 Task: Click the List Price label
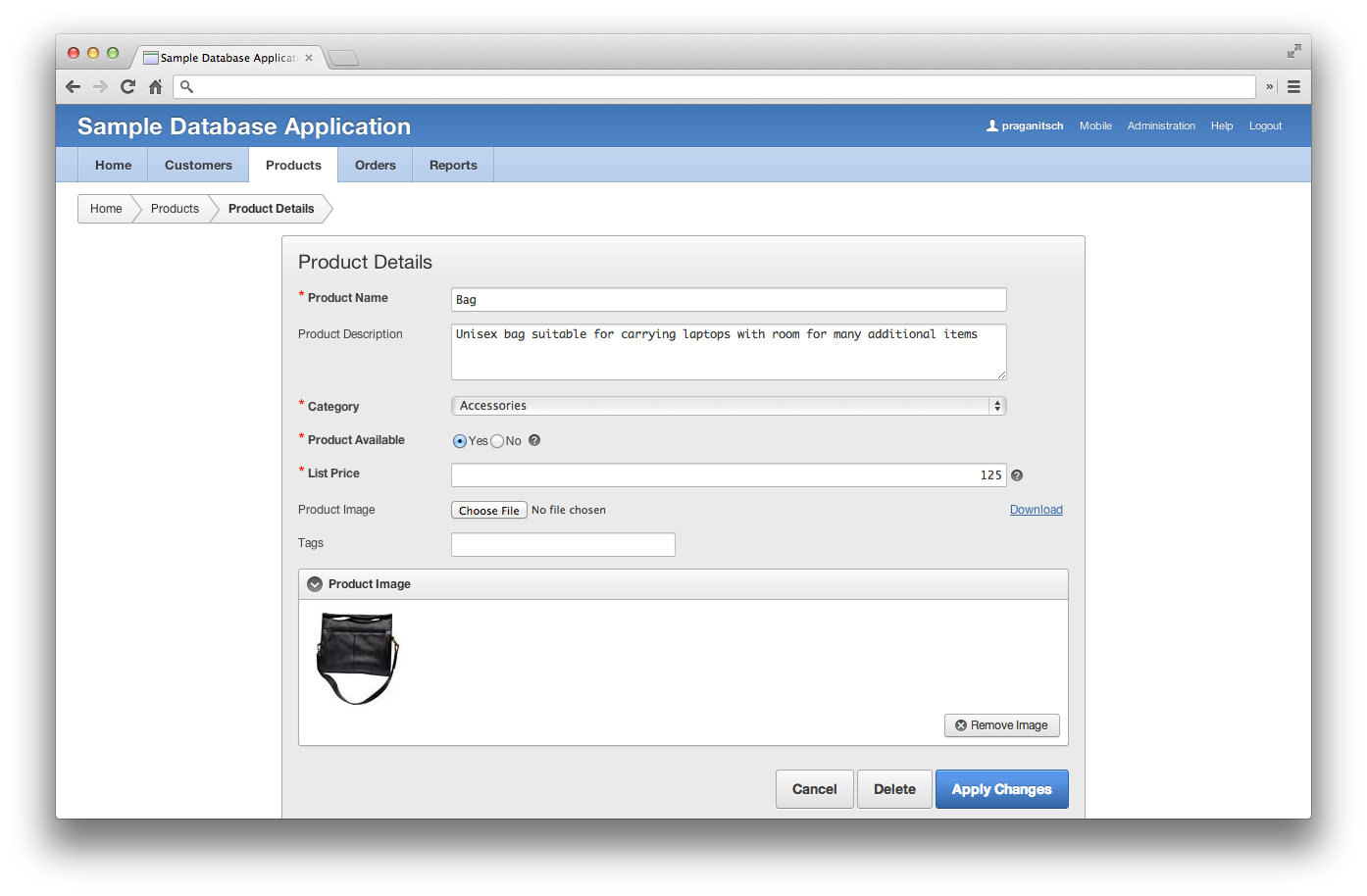pyautogui.click(x=333, y=473)
